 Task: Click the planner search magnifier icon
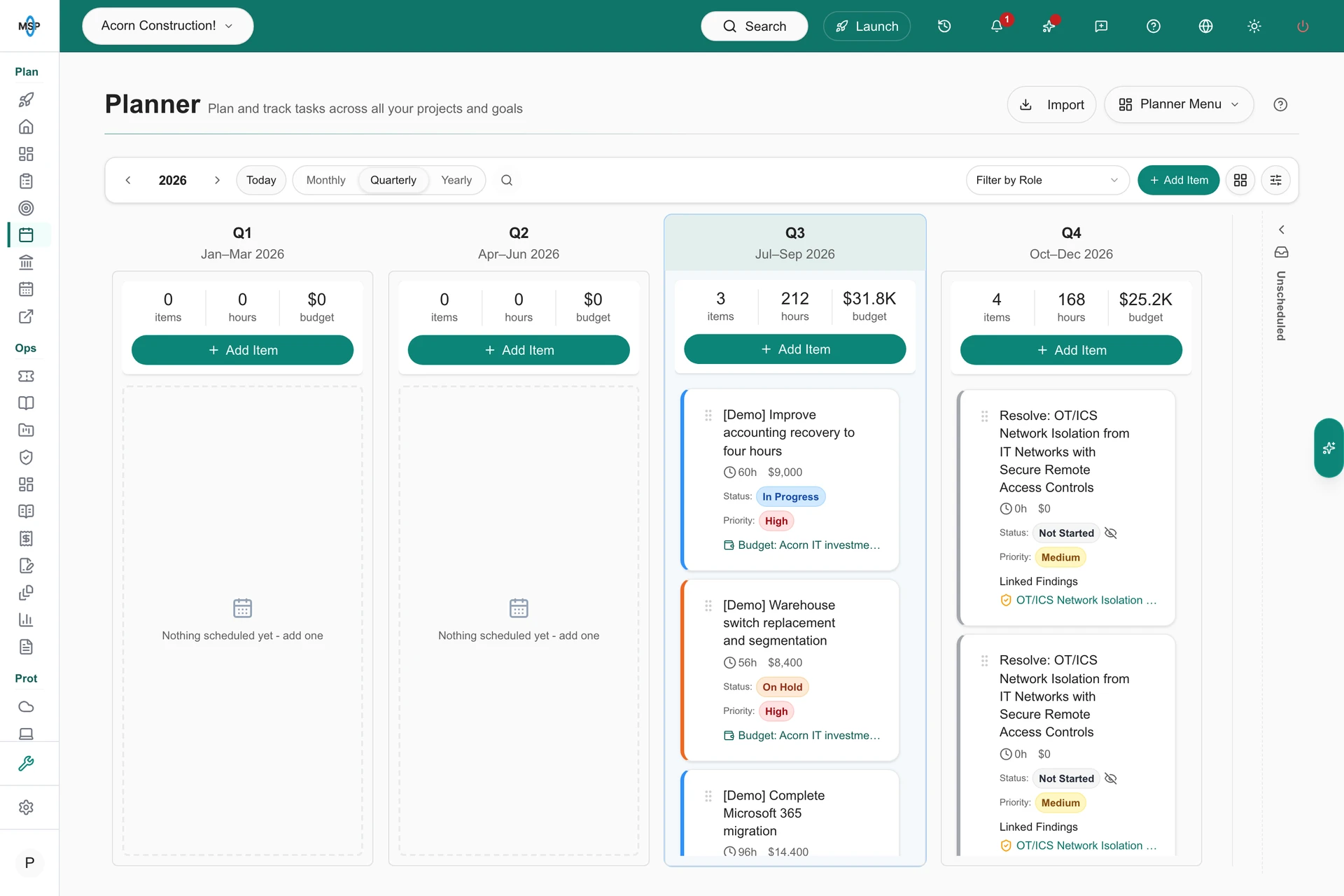[507, 180]
